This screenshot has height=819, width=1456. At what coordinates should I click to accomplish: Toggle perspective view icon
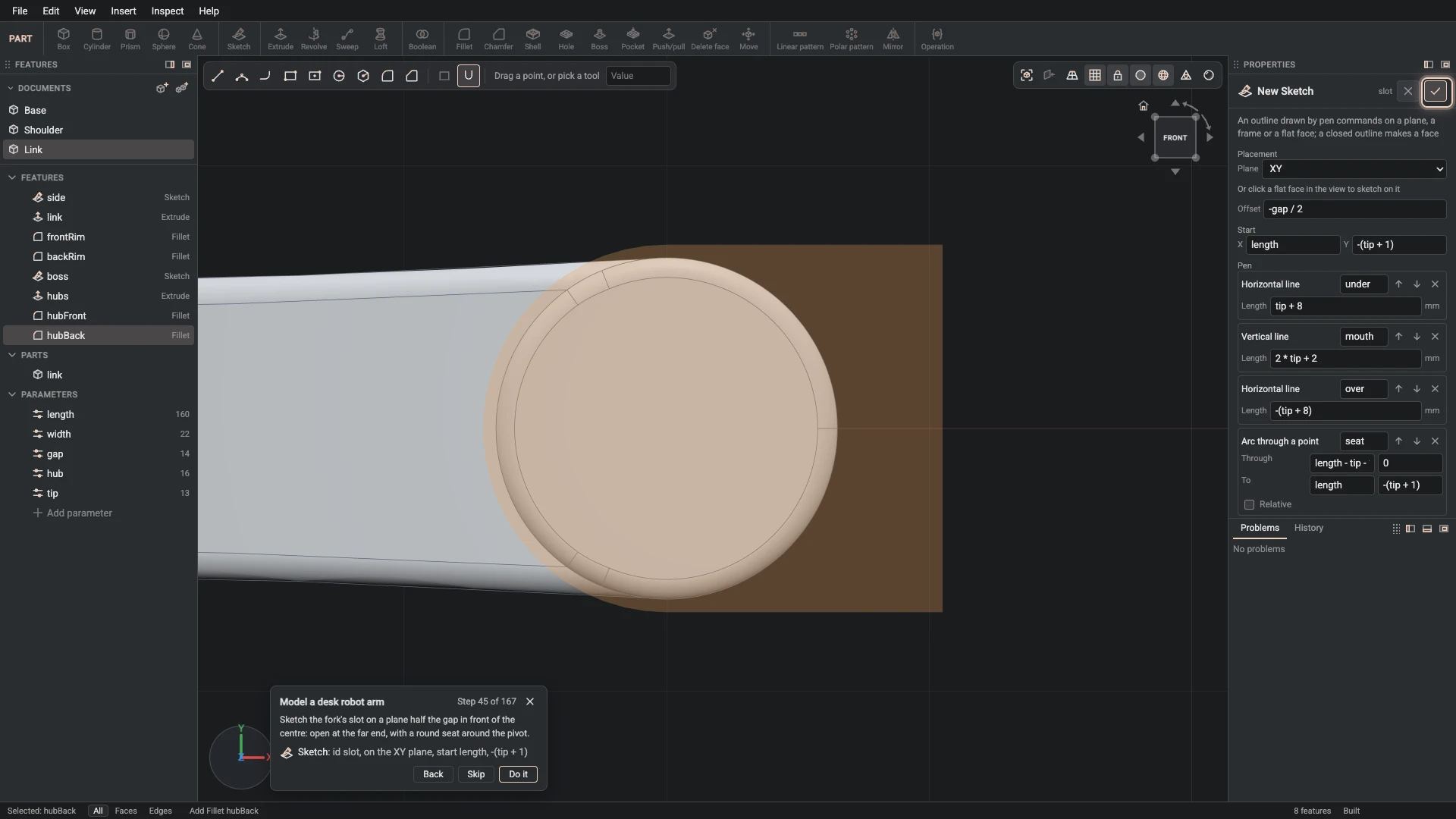[x=1072, y=75]
